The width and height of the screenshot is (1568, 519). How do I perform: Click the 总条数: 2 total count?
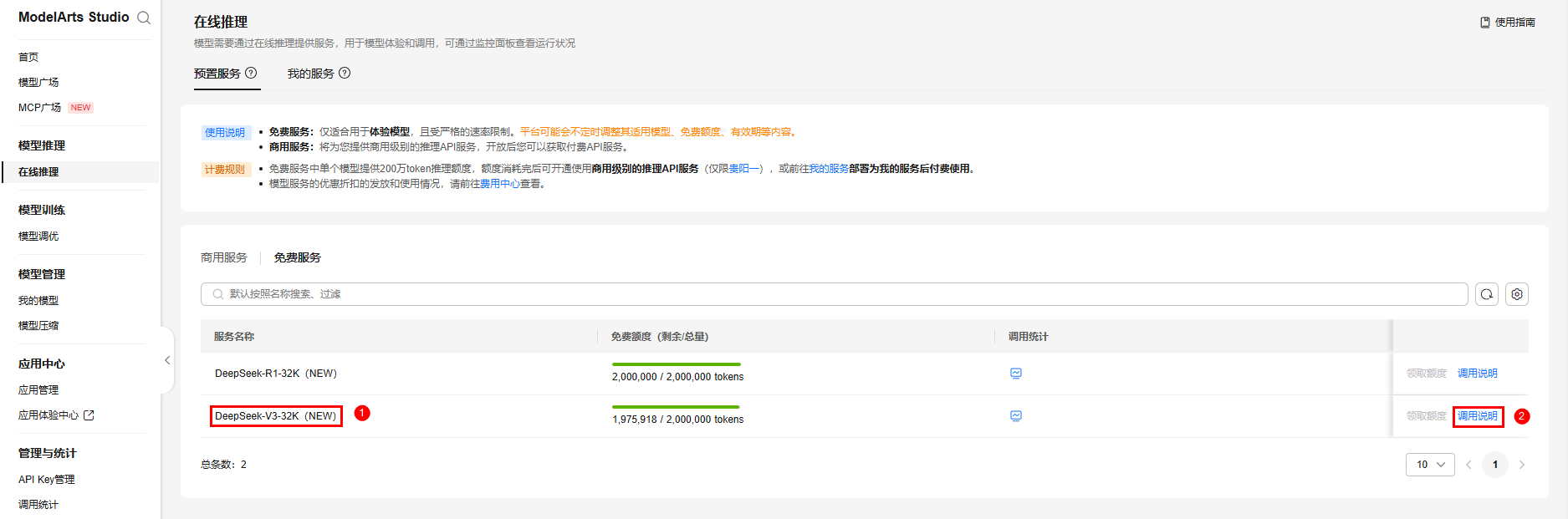click(223, 465)
